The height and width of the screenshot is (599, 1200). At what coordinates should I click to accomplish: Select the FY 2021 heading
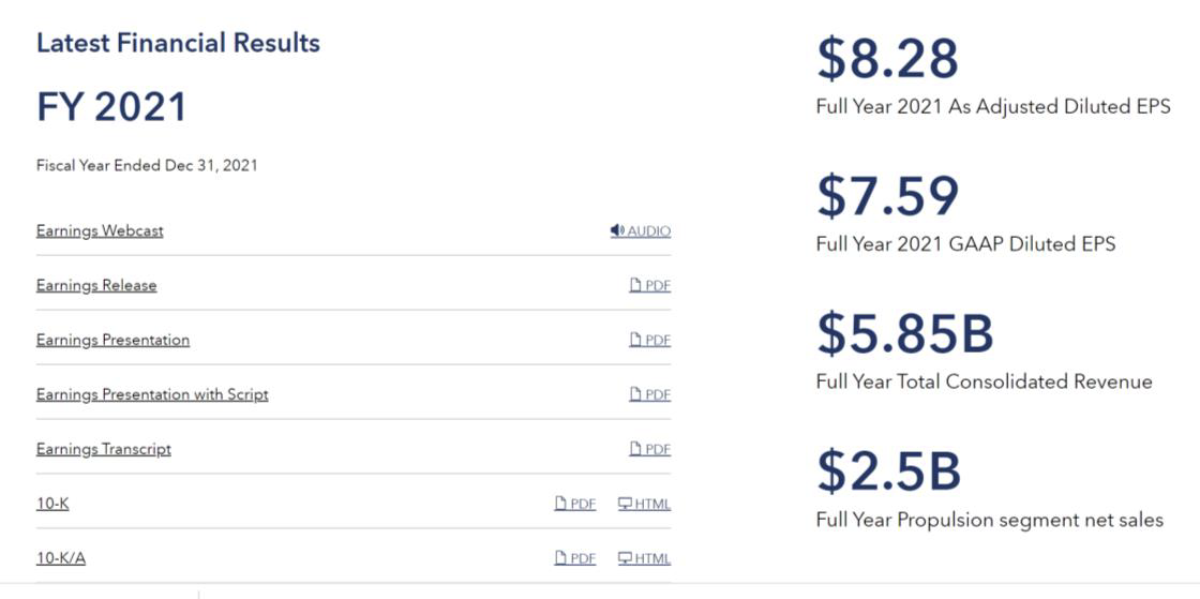[x=112, y=107]
